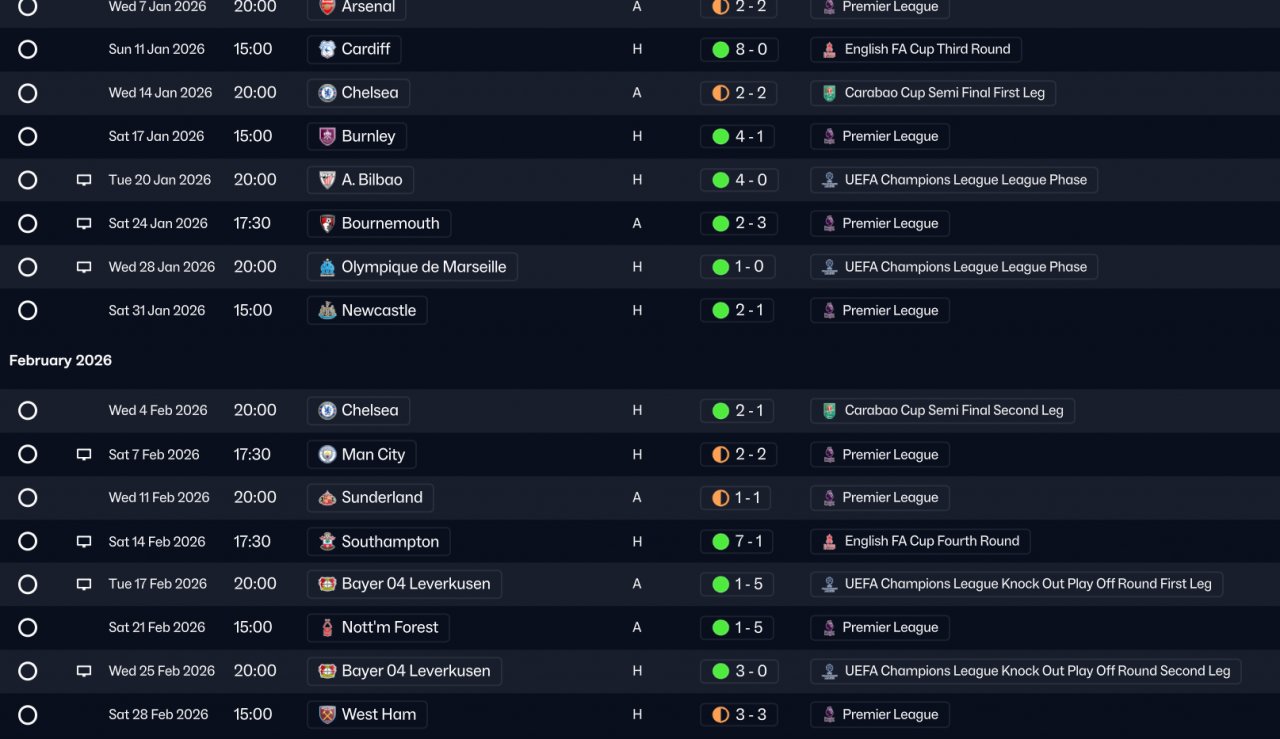Open the 3 - 3 West Ham match result
1280x739 pixels.
click(739, 715)
